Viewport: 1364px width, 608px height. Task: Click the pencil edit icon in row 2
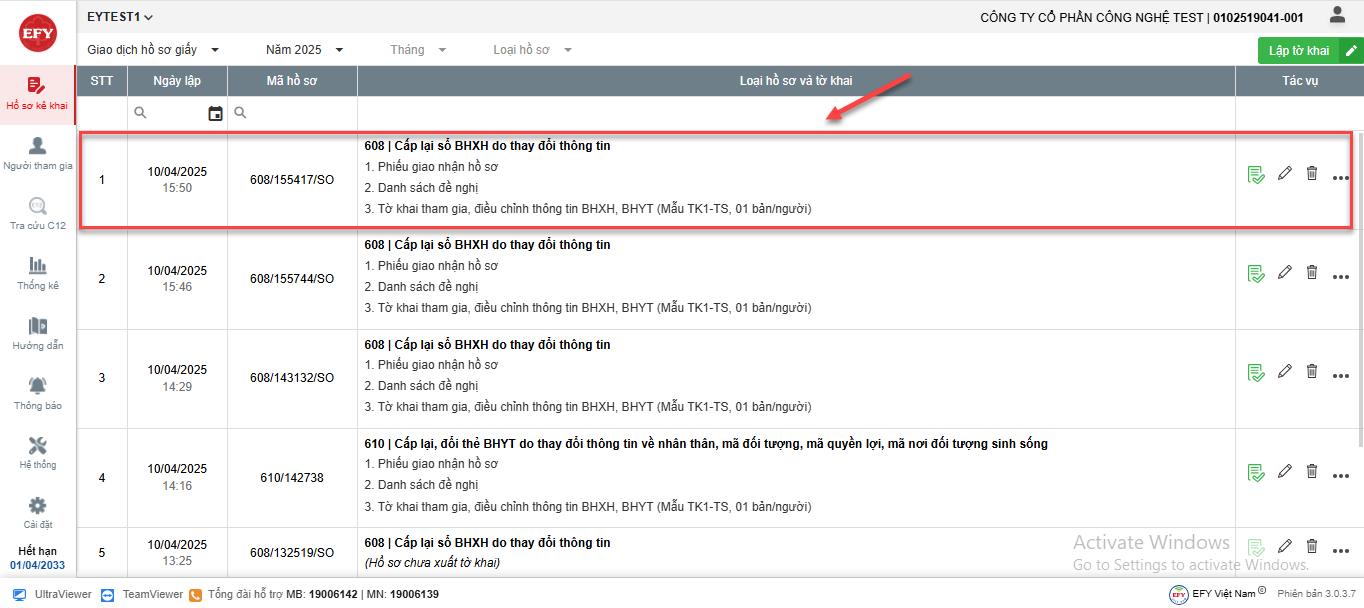click(x=1285, y=272)
